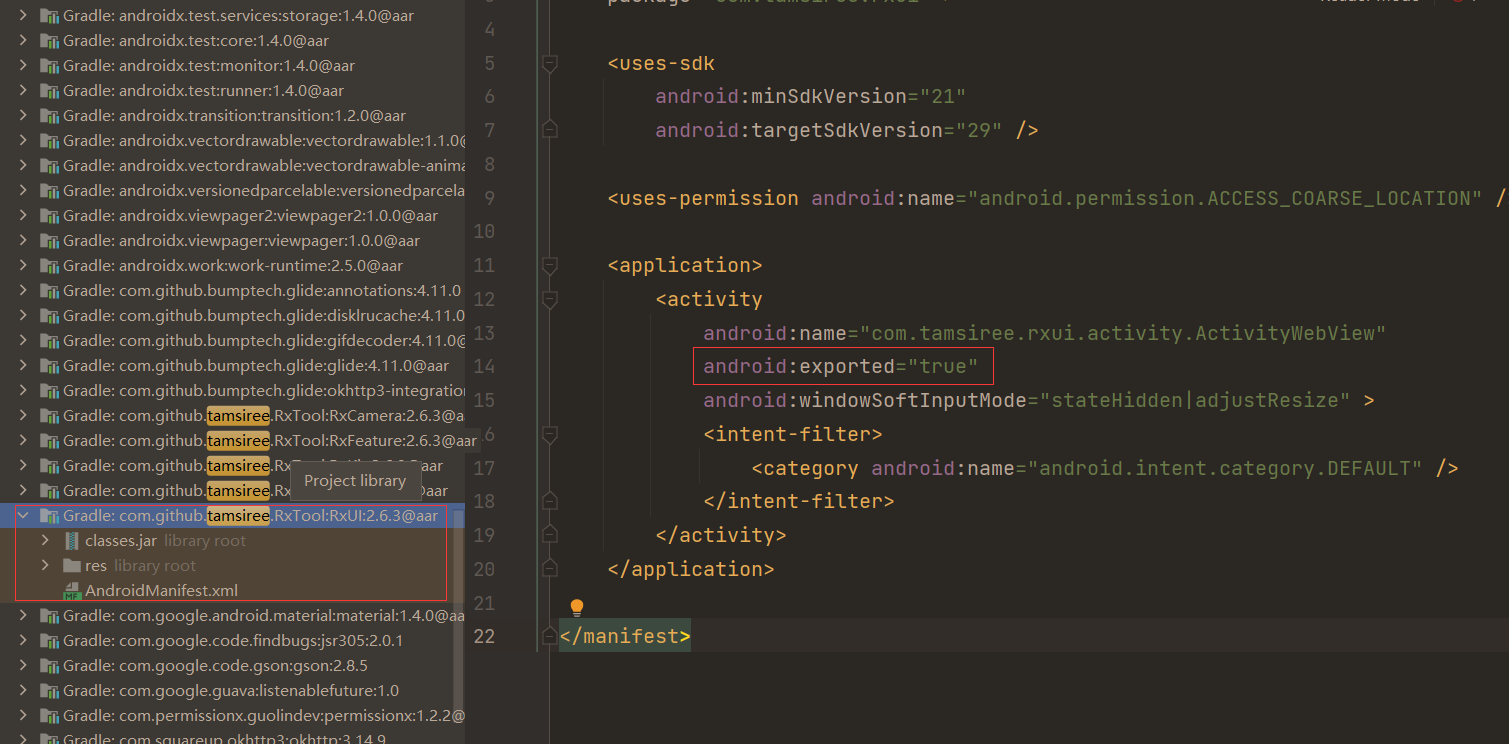Expand the androidx.test:runner:1.4.0@aar node

(x=23, y=91)
